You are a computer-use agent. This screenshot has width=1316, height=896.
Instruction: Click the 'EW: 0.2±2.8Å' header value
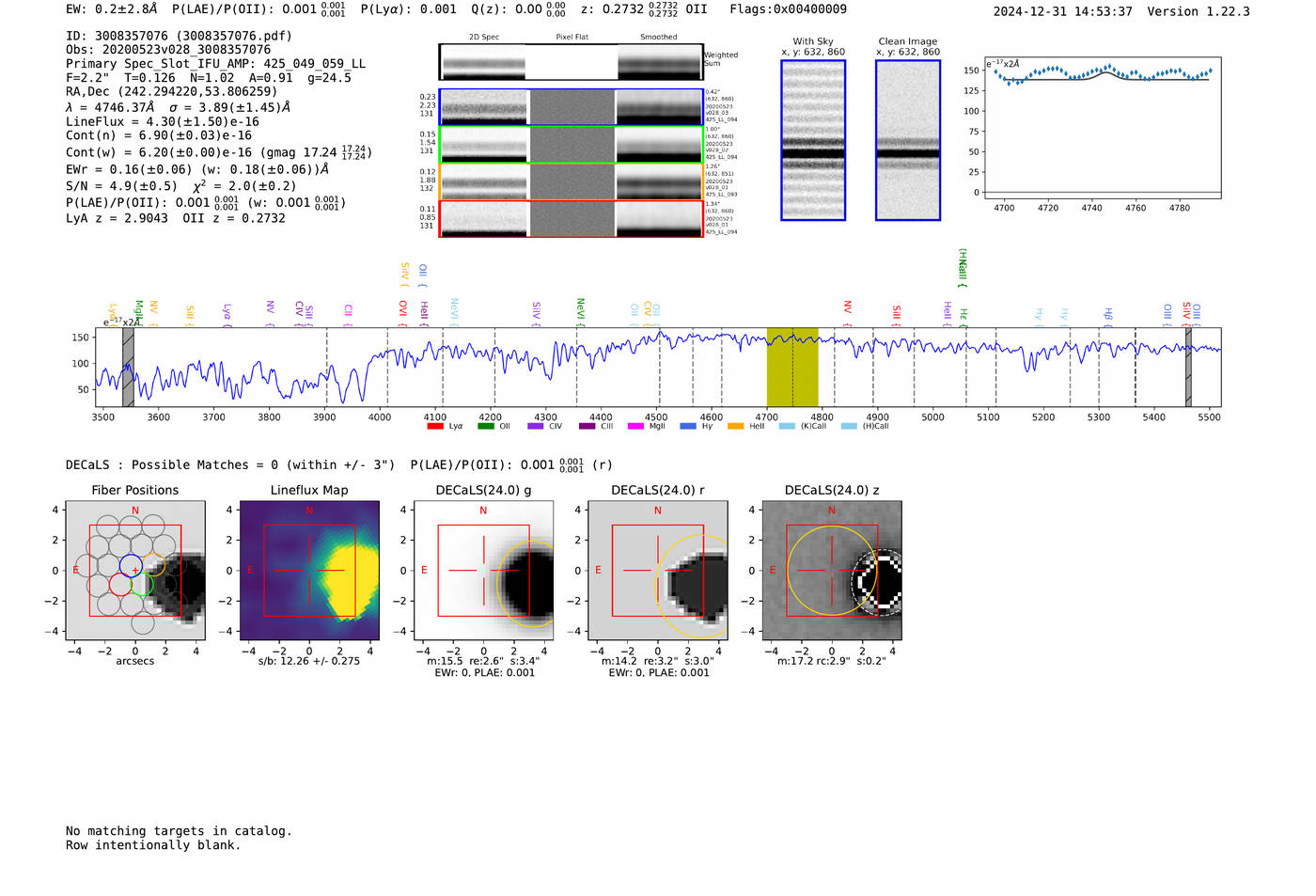tap(111, 9)
